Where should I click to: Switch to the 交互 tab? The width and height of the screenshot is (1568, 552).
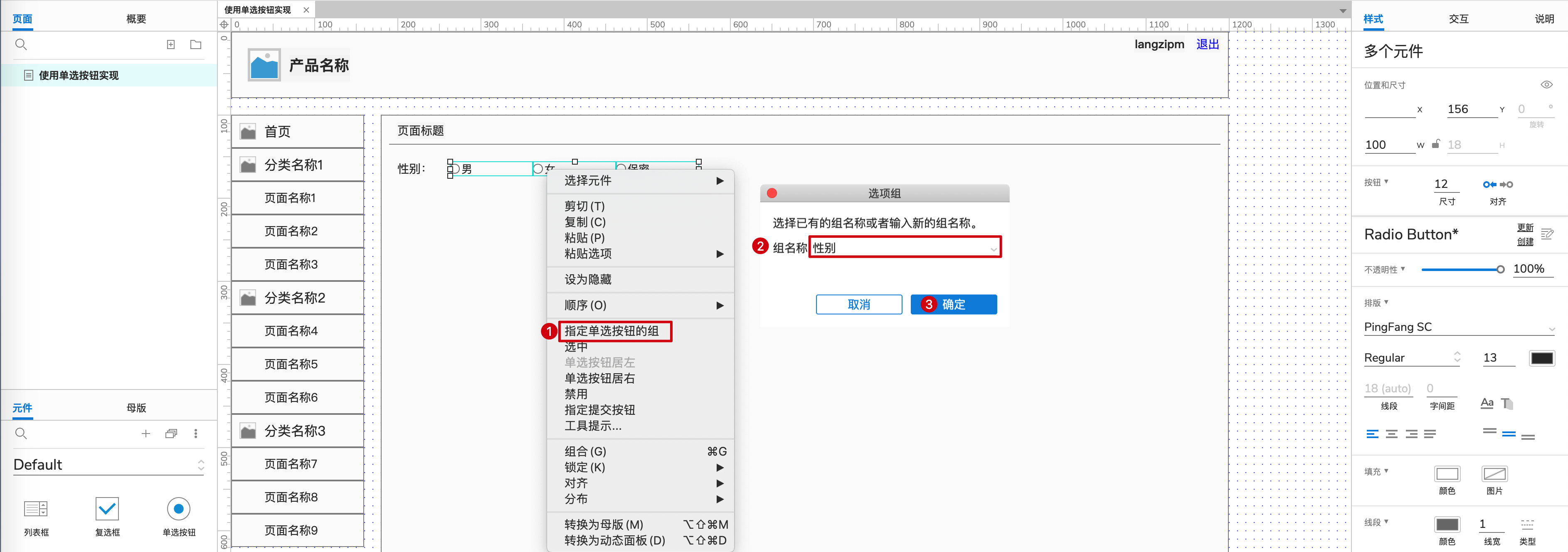pos(1458,19)
